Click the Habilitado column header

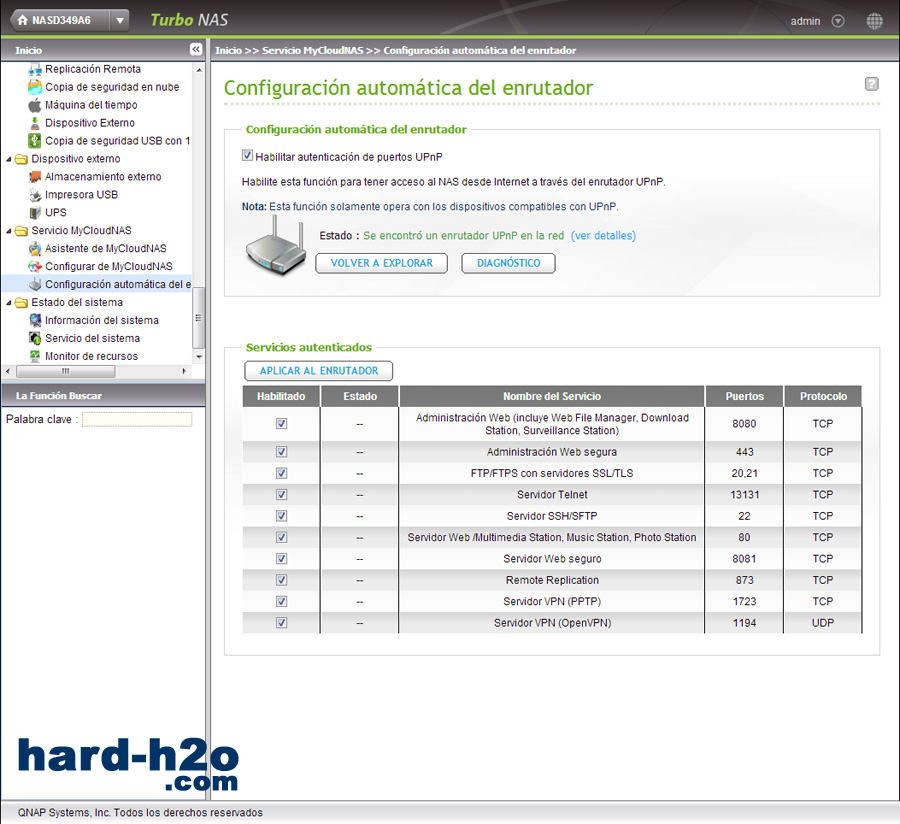(281, 397)
